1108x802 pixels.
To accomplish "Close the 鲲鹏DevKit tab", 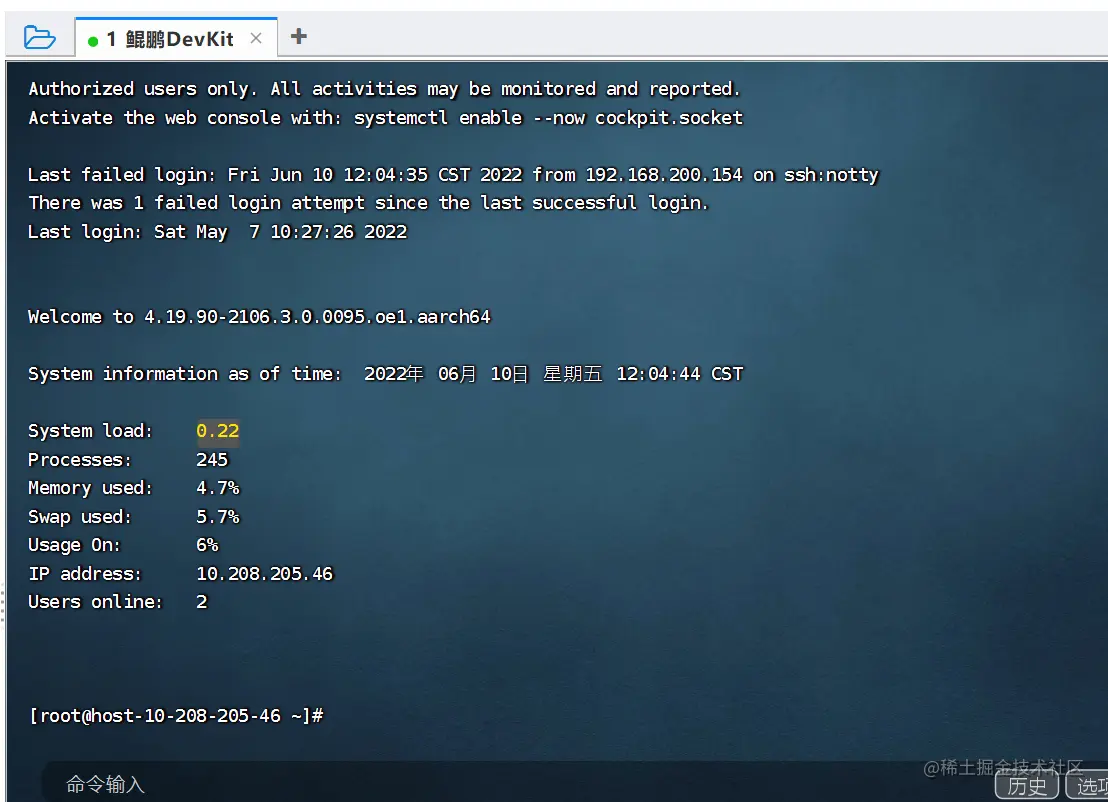I will [x=256, y=38].
